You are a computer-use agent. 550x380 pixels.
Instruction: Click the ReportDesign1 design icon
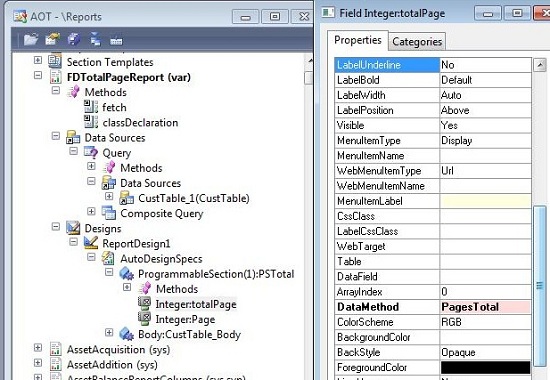click(91, 243)
